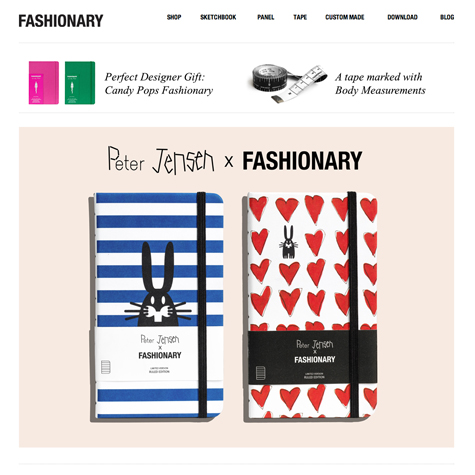Click the DOWNLOAD navigation item
Image resolution: width=475 pixels, height=475 pixels.
tap(402, 17)
